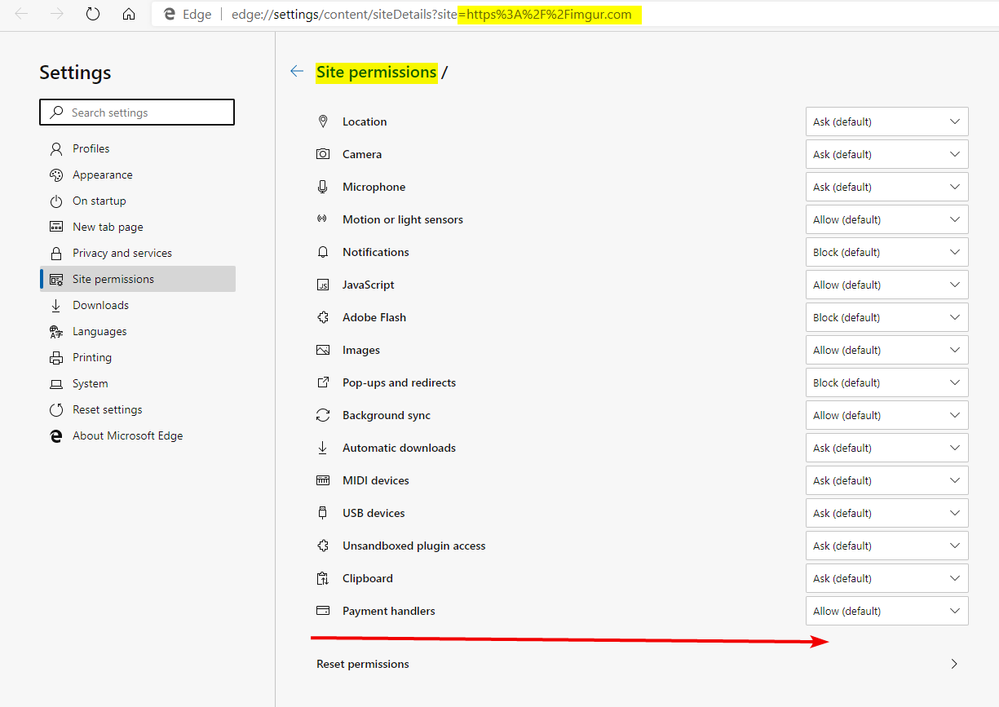Image resolution: width=999 pixels, height=707 pixels.
Task: Open the Notifications permission dropdown
Action: tap(887, 252)
